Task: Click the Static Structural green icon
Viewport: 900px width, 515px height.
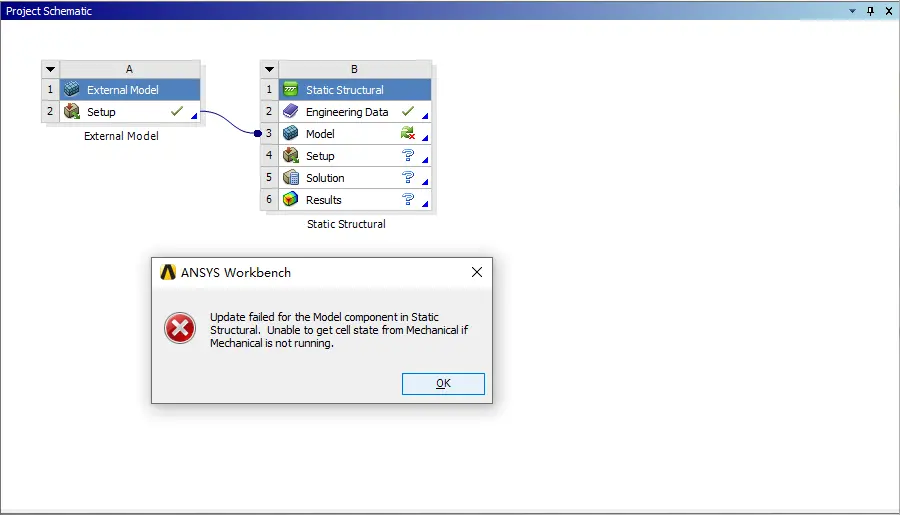Action: [x=290, y=90]
